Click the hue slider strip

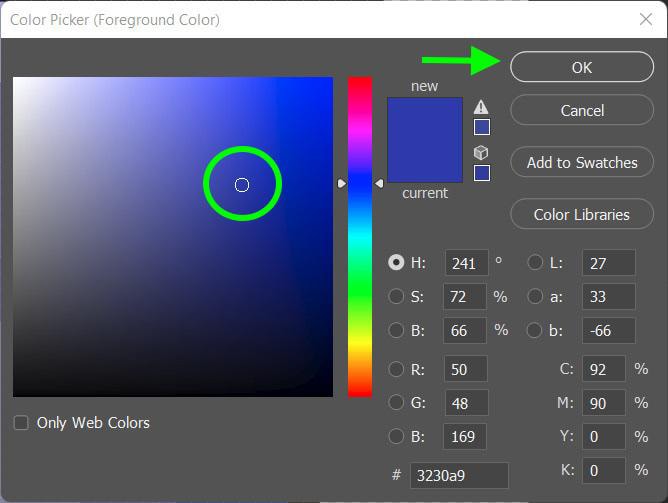click(x=360, y=237)
